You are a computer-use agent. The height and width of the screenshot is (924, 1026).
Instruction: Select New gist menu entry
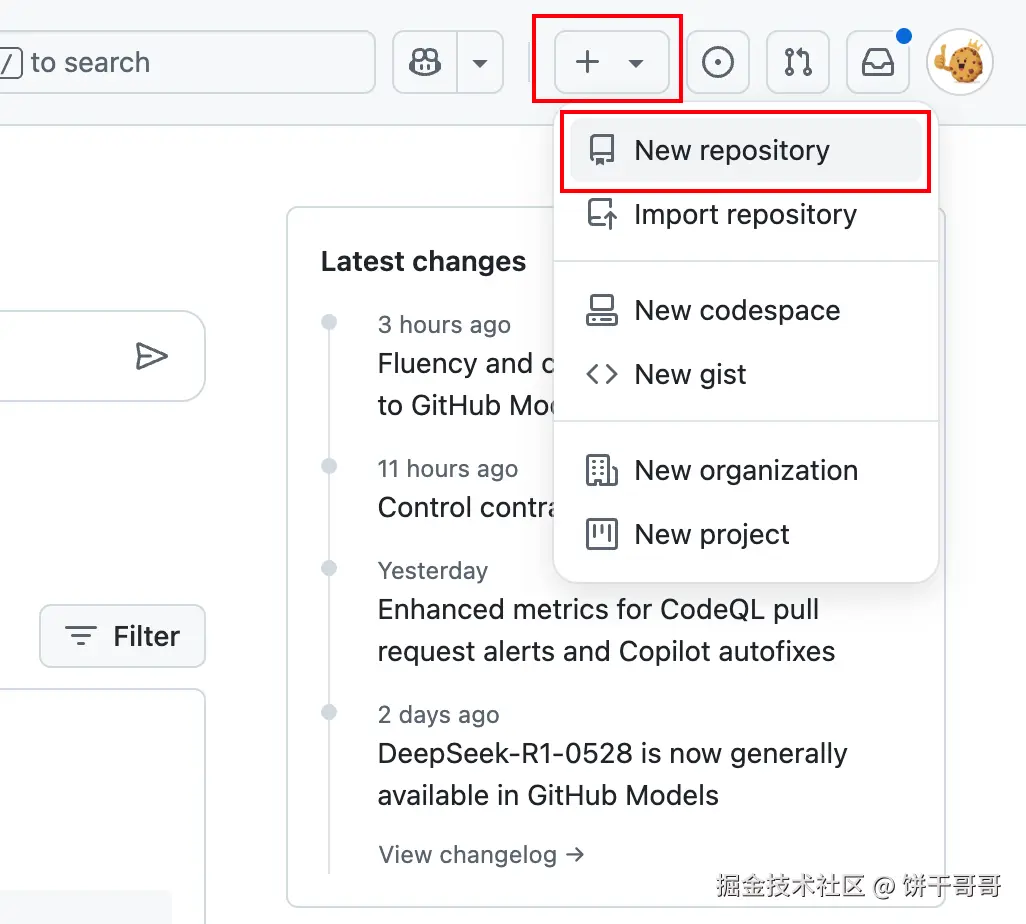746,374
